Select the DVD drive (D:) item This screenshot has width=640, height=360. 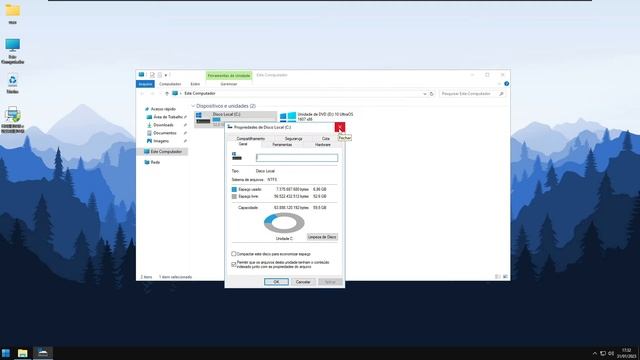[317, 117]
